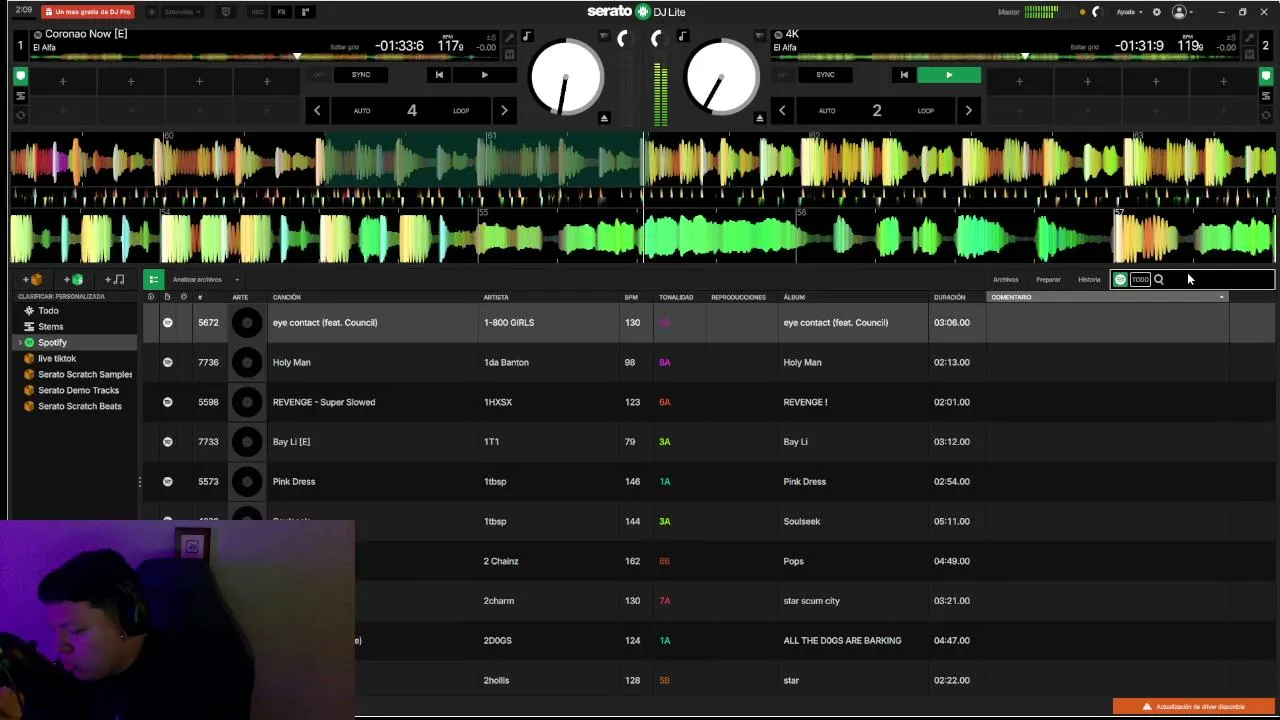This screenshot has width=1280, height=720.
Task: Click Spotify icon in search box
Action: [1120, 280]
